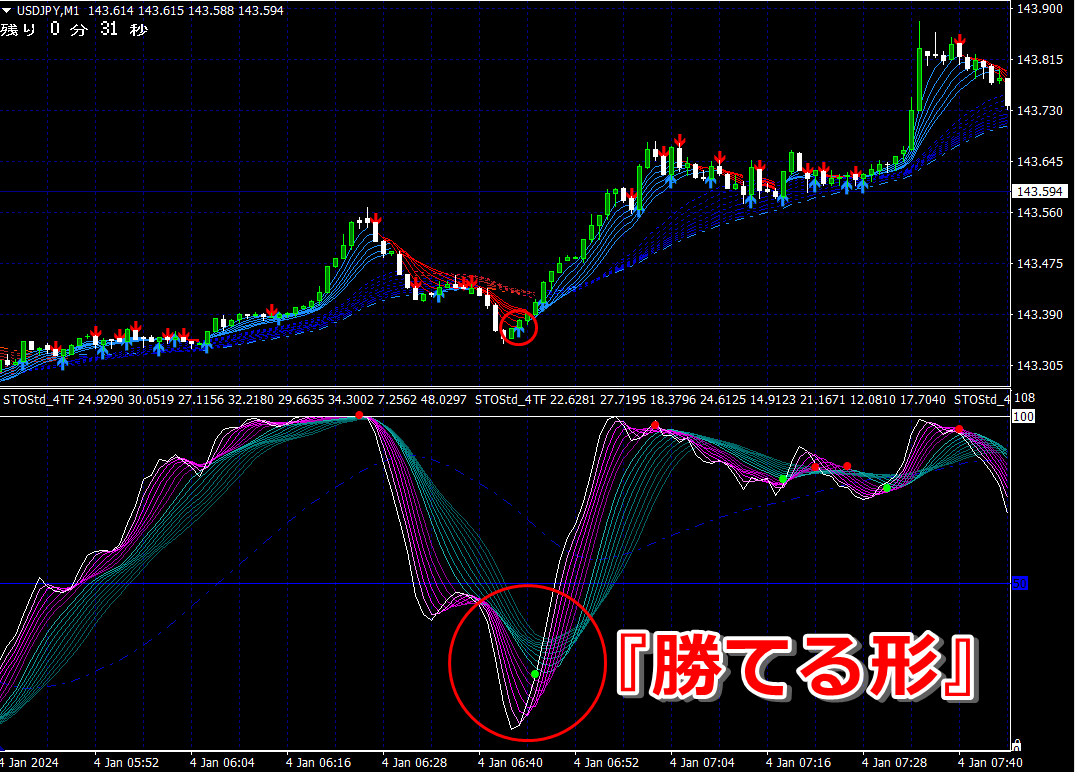
Task: Click the 108 indicator scale value
Action: pyautogui.click(x=1025, y=398)
